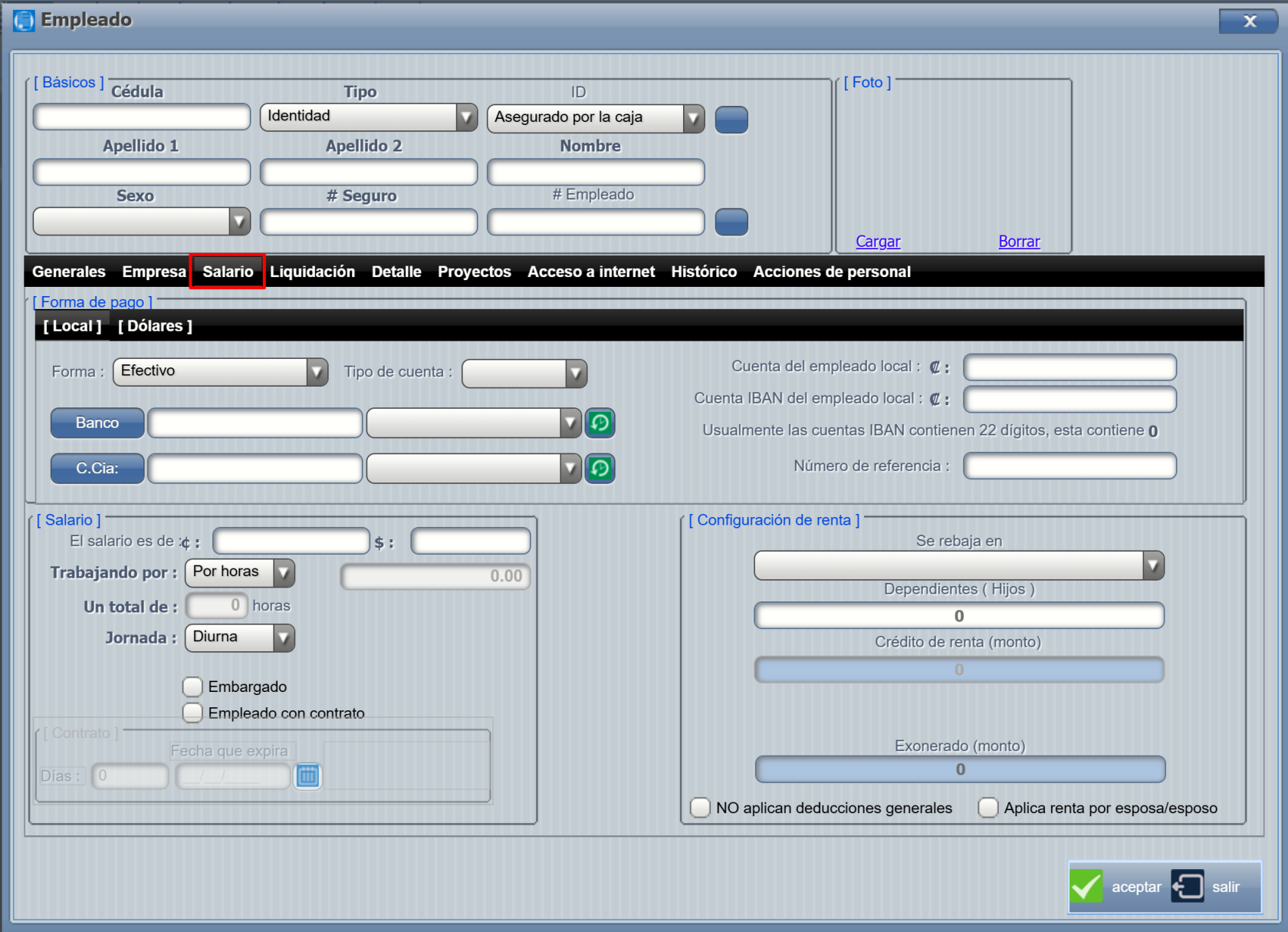Click the Nombre input field

coord(596,173)
